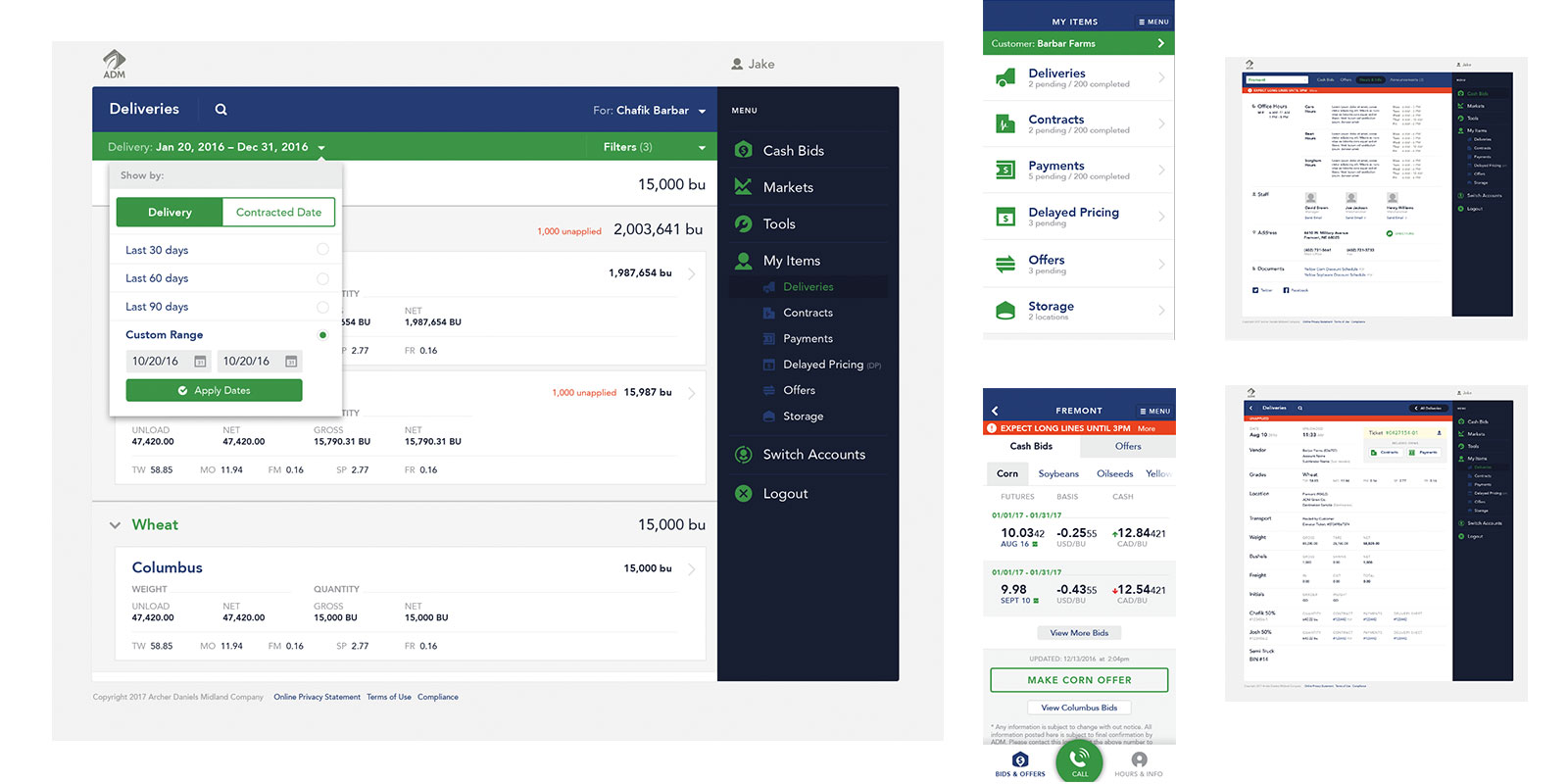The width and height of the screenshot is (1568, 784).
Task: Switch to Cash Bids tab in mobile
Action: coord(1031,446)
